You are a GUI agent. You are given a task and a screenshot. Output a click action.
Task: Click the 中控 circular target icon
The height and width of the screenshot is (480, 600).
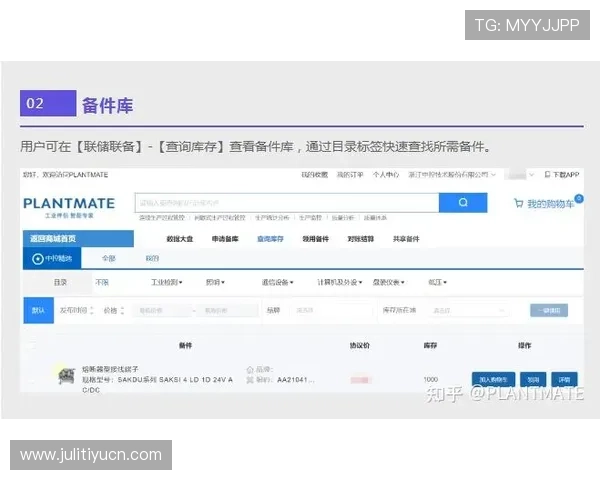[38, 259]
